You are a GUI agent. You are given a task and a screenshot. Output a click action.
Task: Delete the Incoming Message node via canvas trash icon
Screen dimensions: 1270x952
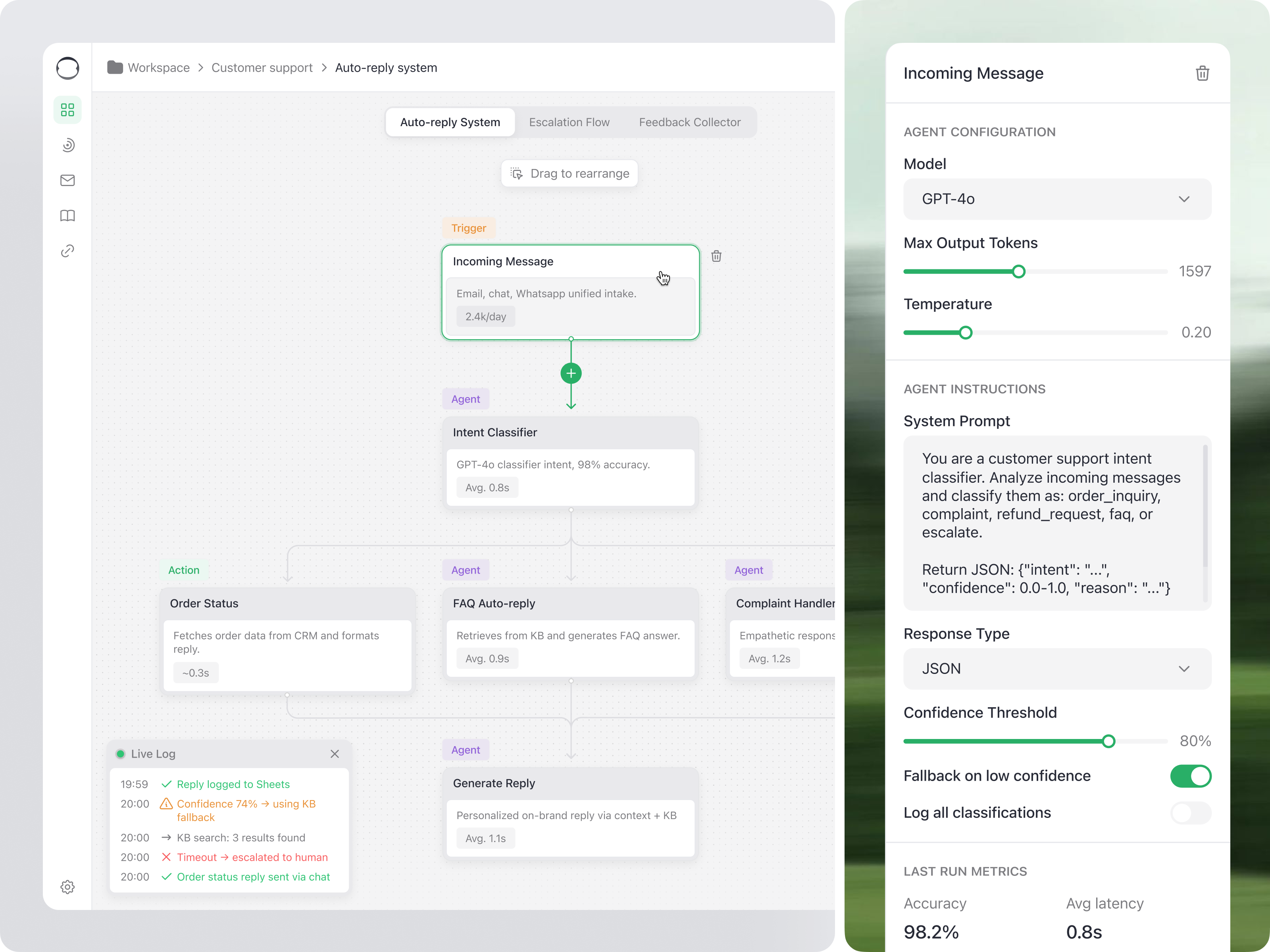[x=716, y=256]
